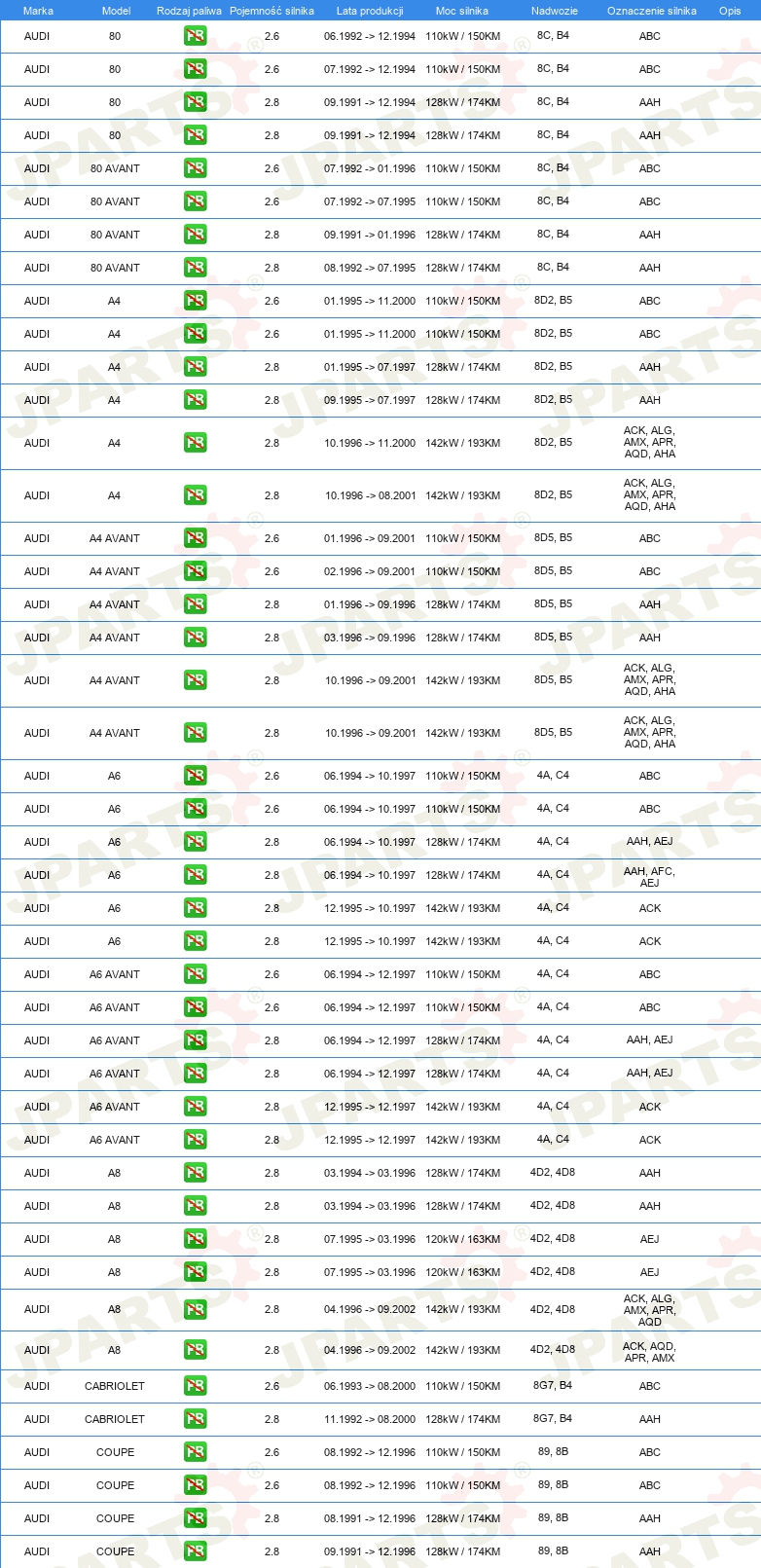This screenshot has height=1568, width=761.
Task: Click engine codes ACK, AQD, APR, AMX
Action: 649,1352
